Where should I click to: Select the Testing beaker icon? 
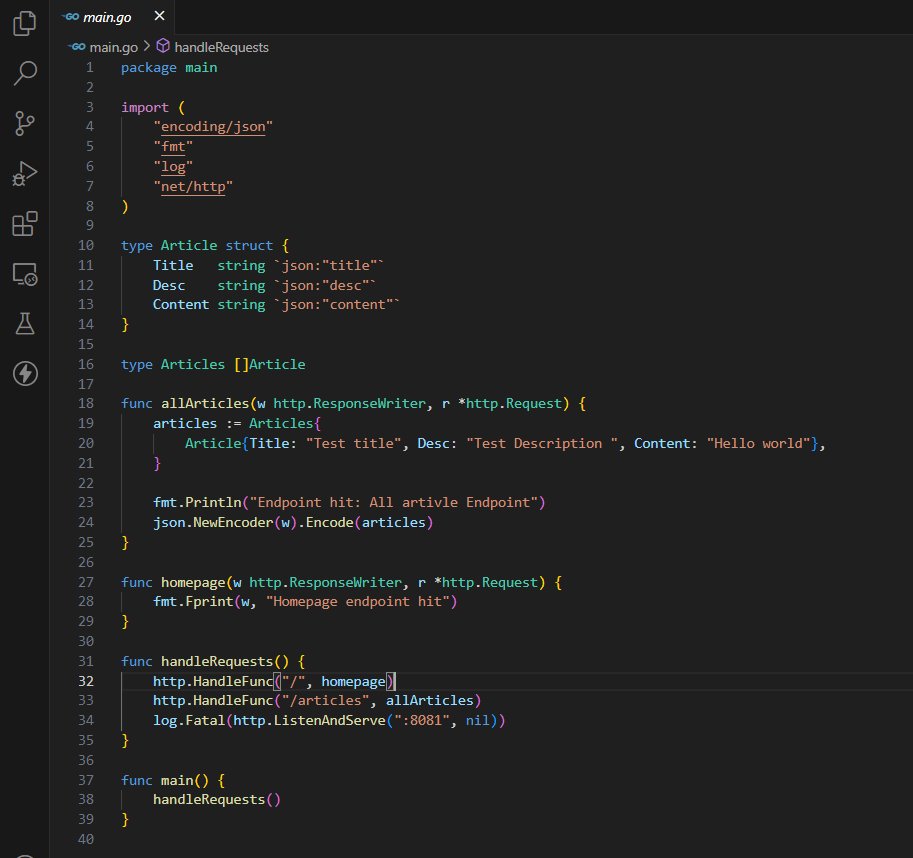click(x=23, y=324)
